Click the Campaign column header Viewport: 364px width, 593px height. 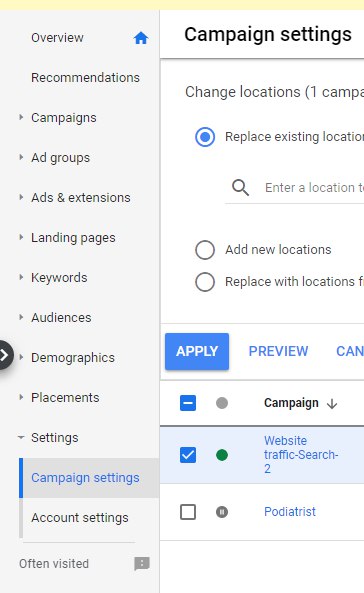[x=291, y=403]
